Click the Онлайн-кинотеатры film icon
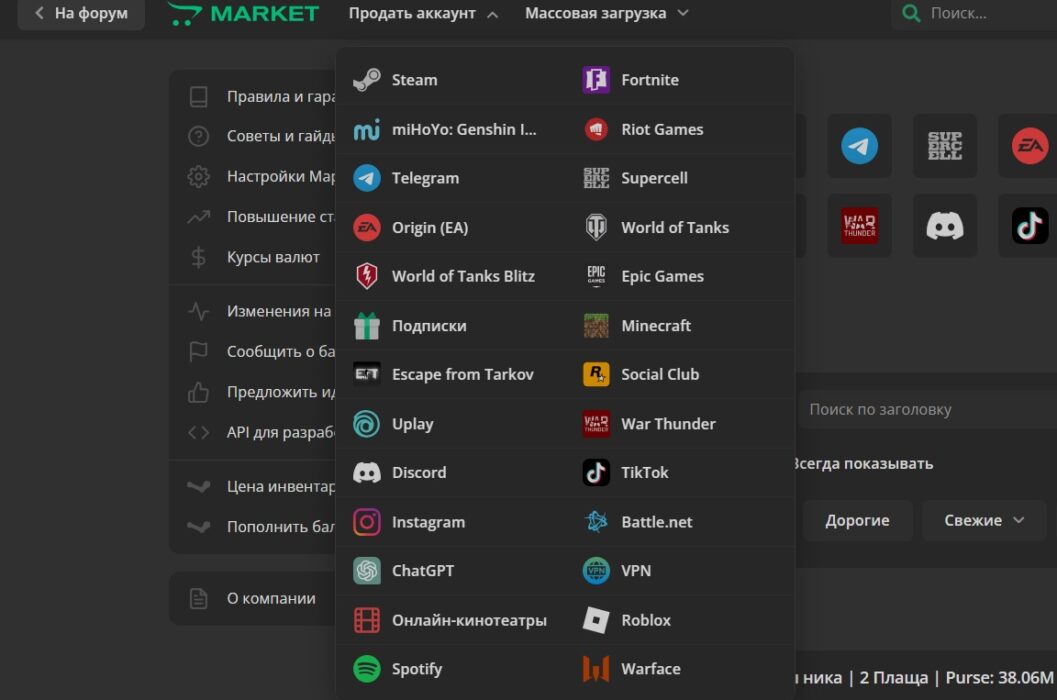Image resolution: width=1057 pixels, height=700 pixels. click(x=367, y=620)
